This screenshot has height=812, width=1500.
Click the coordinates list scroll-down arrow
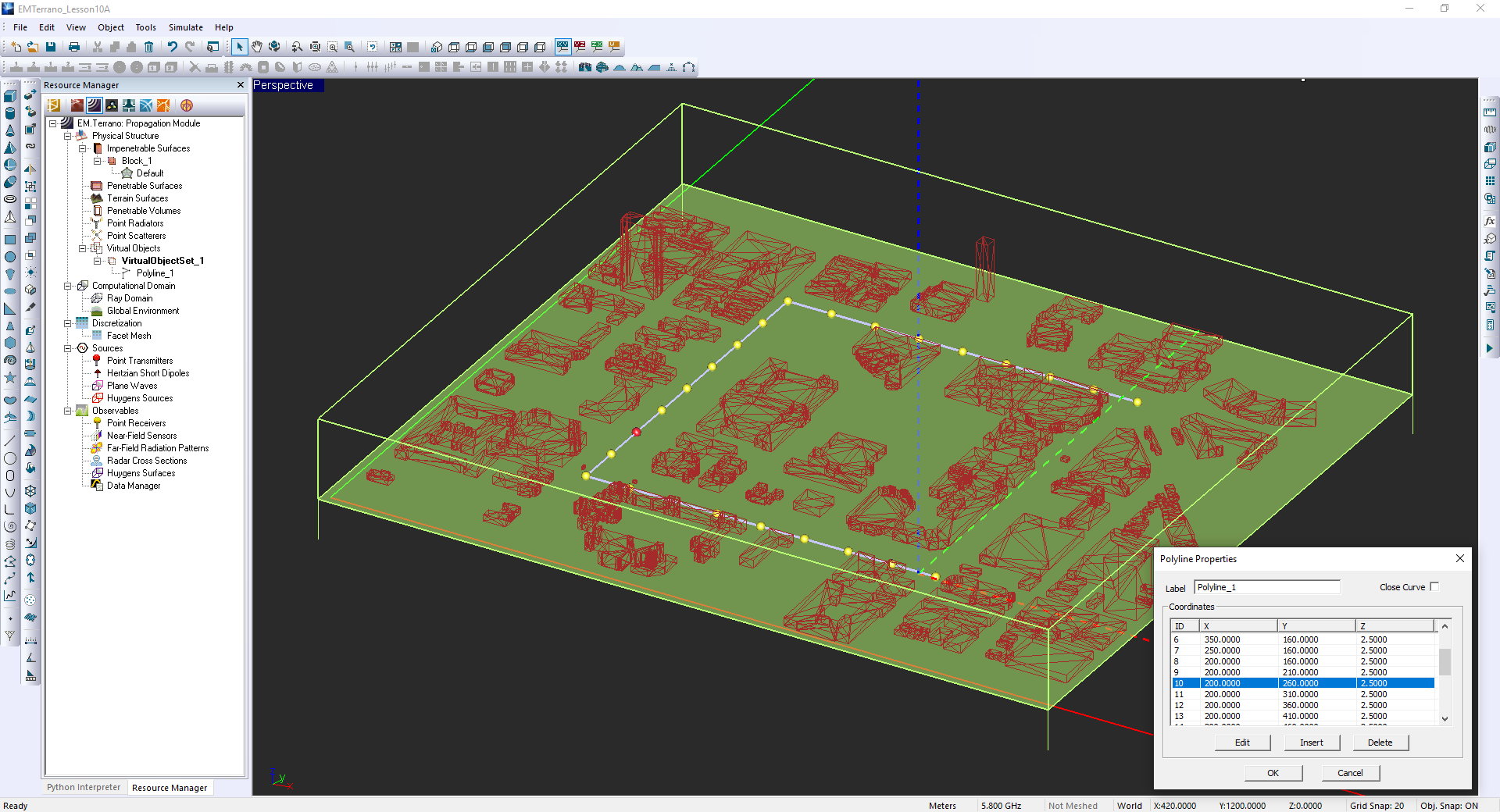click(x=1445, y=718)
